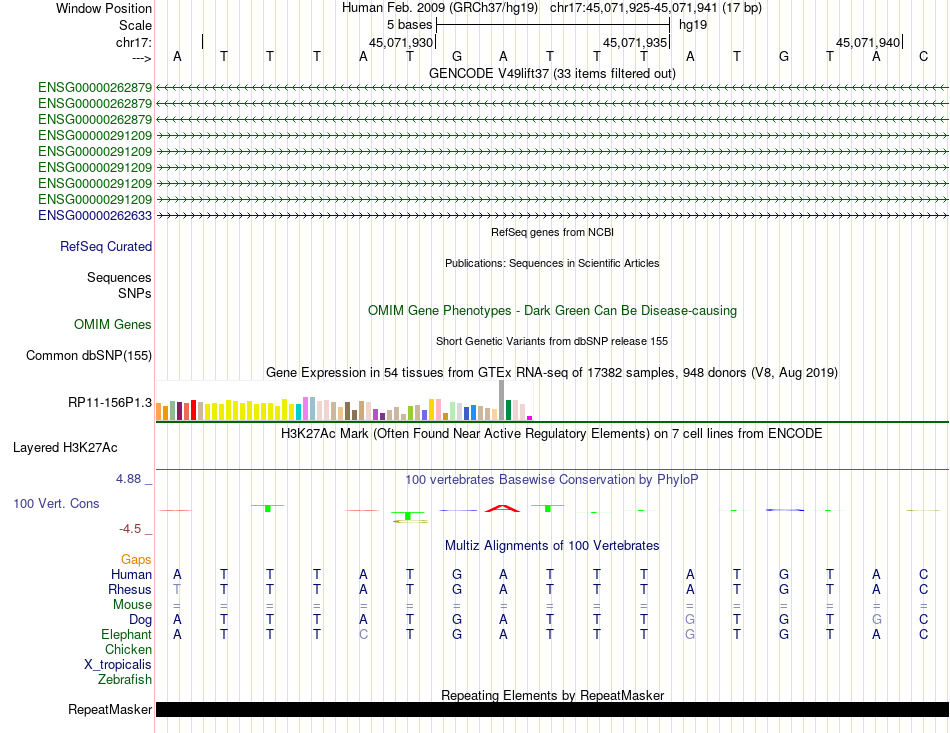This screenshot has width=950, height=733.
Task: Open the Repeating Elements by RepeatMasker title
Action: point(552,695)
